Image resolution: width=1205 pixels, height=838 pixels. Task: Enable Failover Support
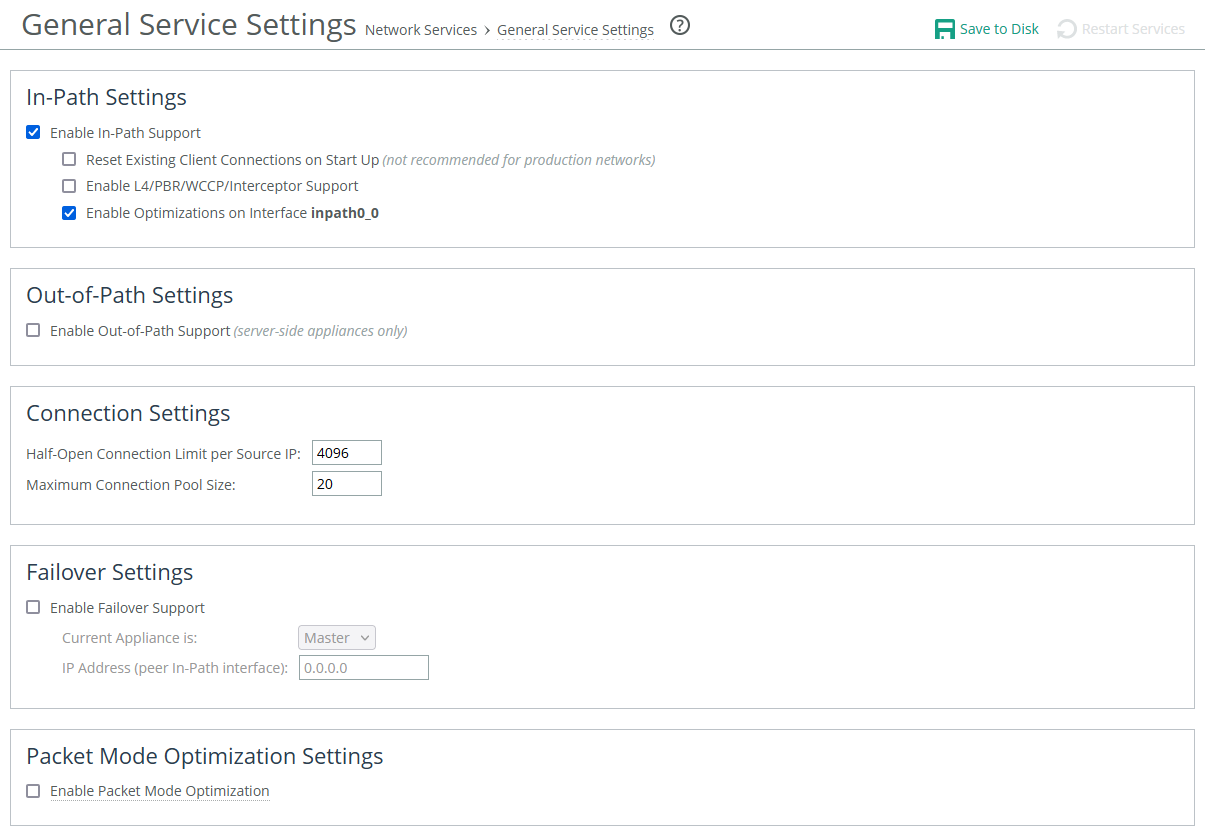tap(33, 607)
